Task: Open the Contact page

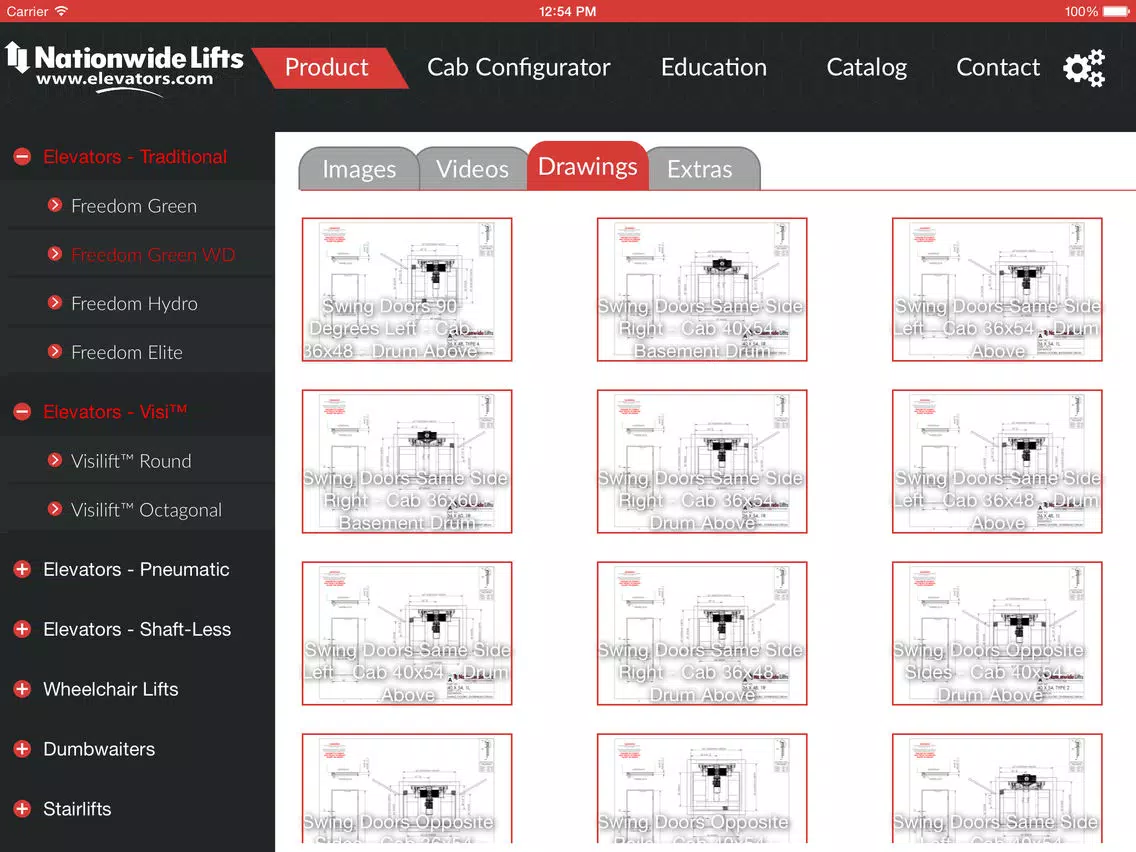Action: coord(998,67)
